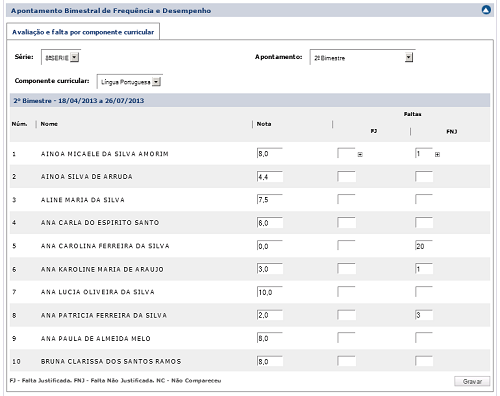Viewport: 500px width, 396px height.
Task: Click the FJ/FNJ/NC legend text
Action: pos(115,380)
